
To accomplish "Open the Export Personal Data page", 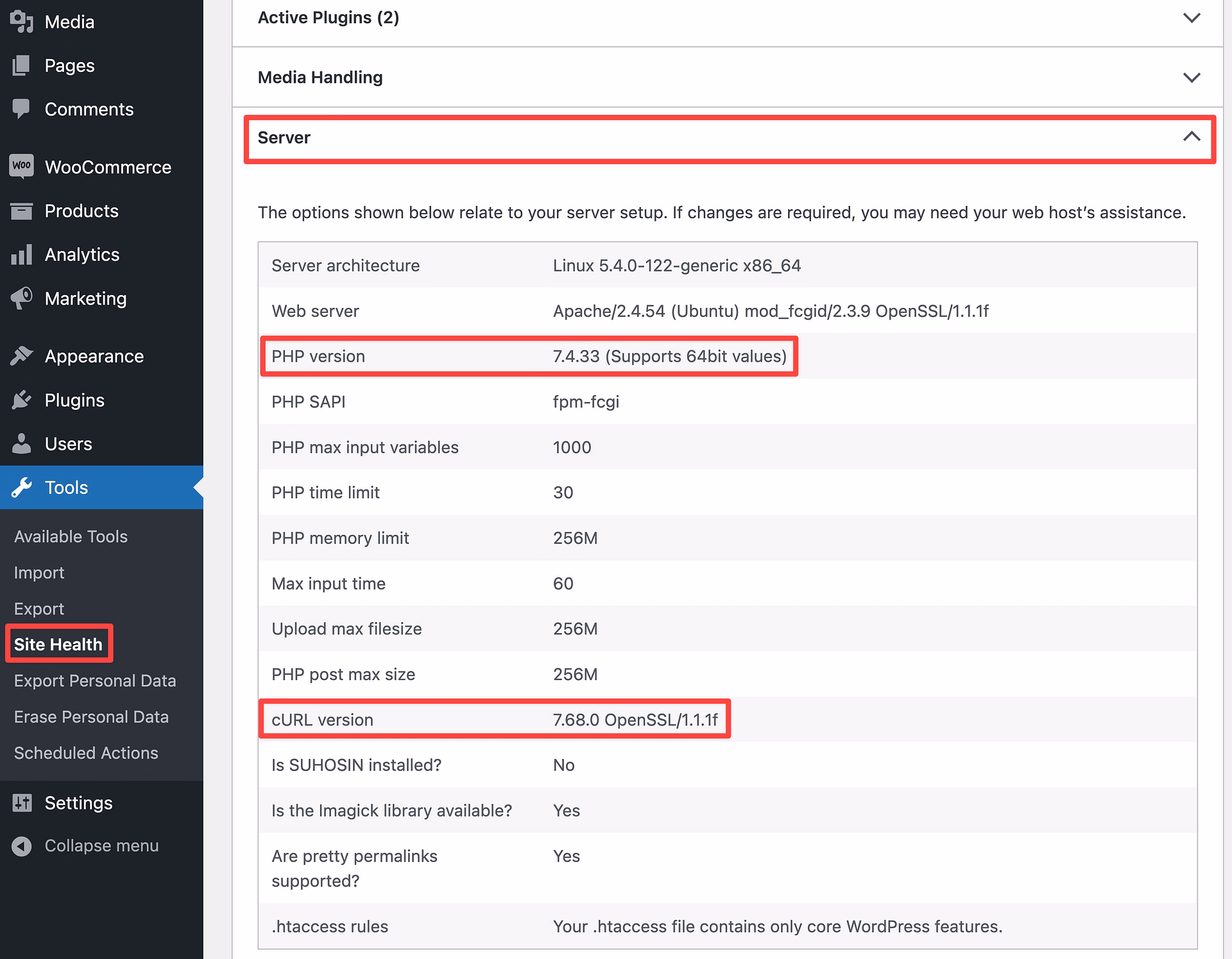I will point(94,680).
